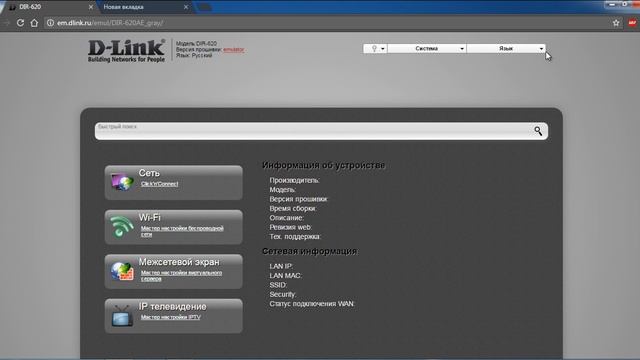Image resolution: width=640 pixels, height=360 pixels.
Task: Click the LAN MAC row
Action: pyautogui.click(x=285, y=276)
